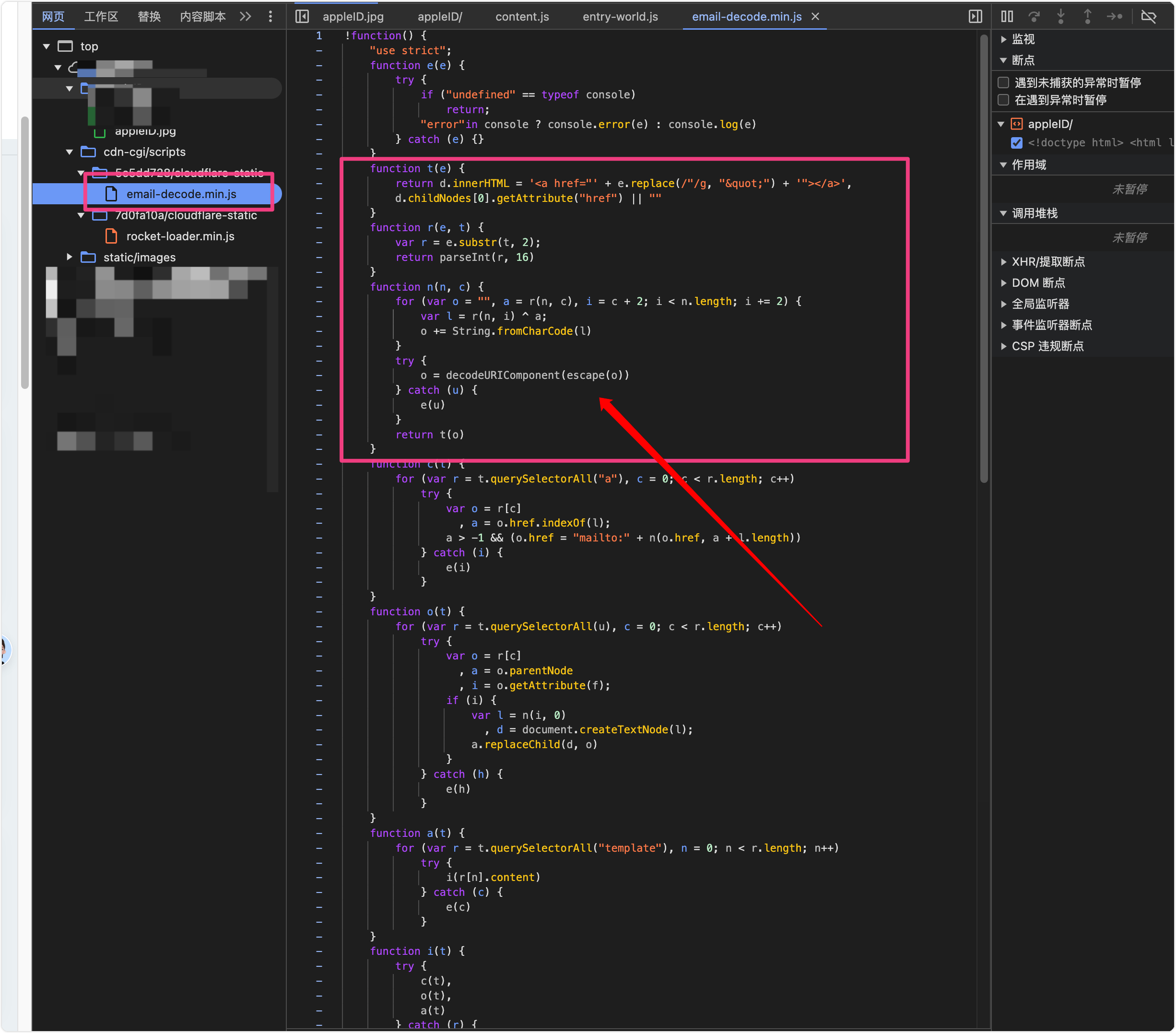Step into next function call

click(1060, 17)
